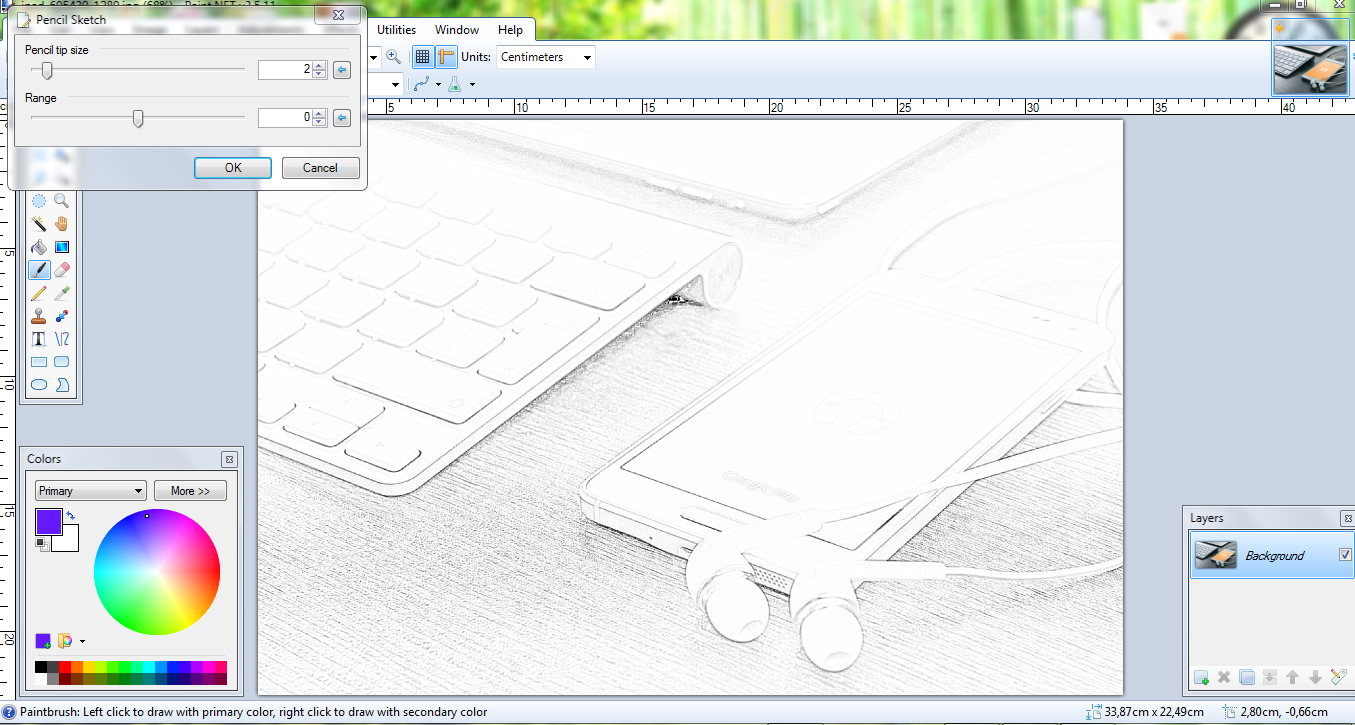Open the zoom level dropdown arrow
The height and width of the screenshot is (725, 1355).
tap(374, 57)
